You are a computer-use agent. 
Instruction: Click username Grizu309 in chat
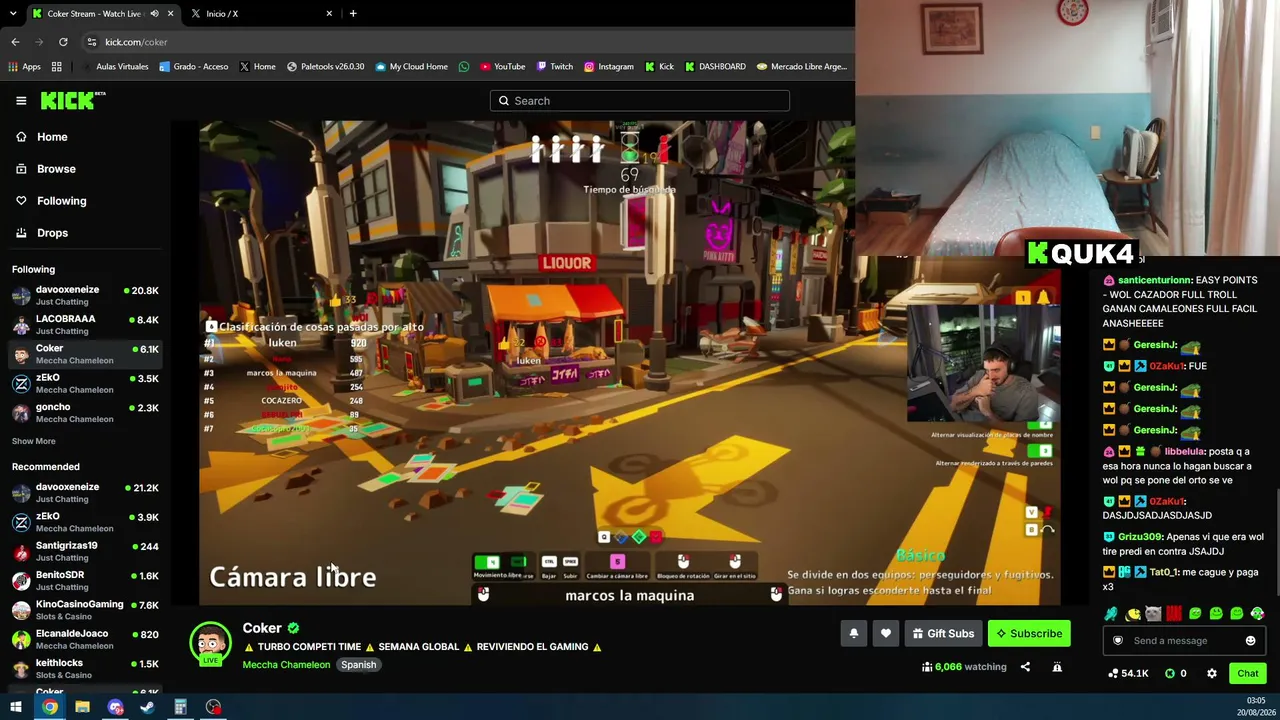click(1142, 537)
